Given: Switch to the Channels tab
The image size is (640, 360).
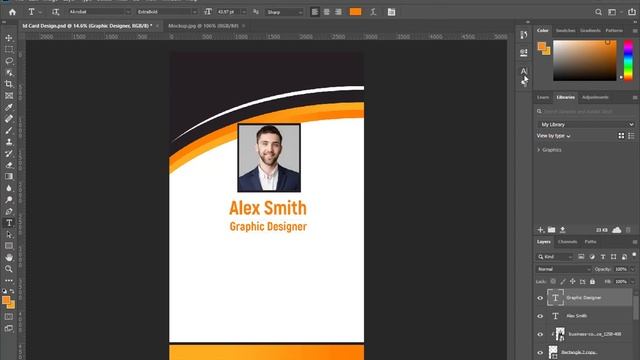Looking at the screenshot, I should (568, 242).
